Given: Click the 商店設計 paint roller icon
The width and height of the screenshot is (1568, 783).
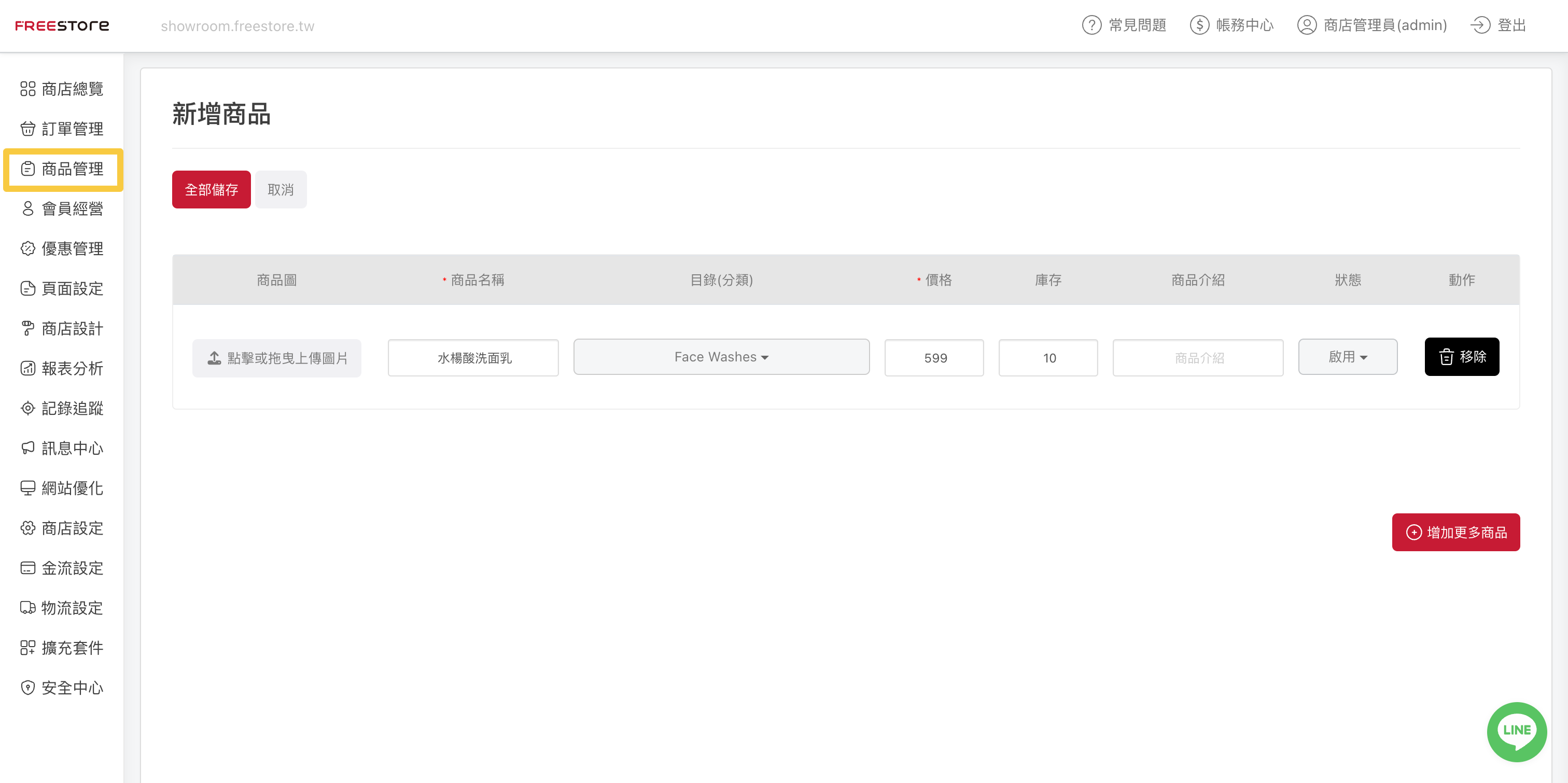Looking at the screenshot, I should tap(27, 328).
